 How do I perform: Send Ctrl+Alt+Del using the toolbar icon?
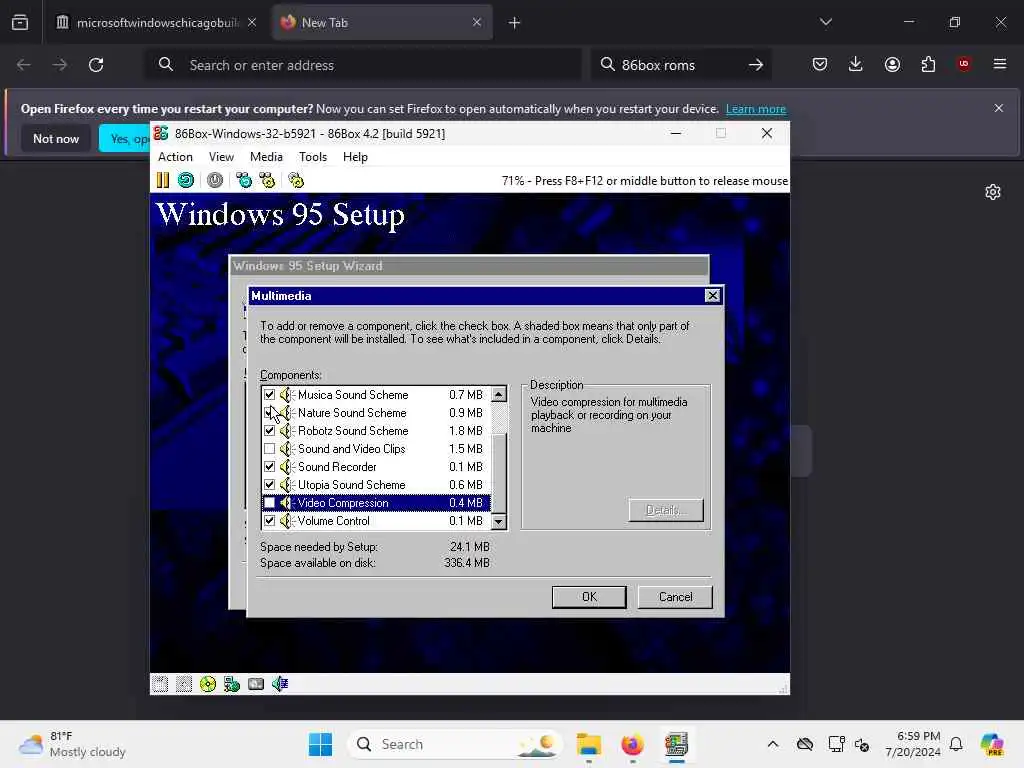(x=244, y=180)
